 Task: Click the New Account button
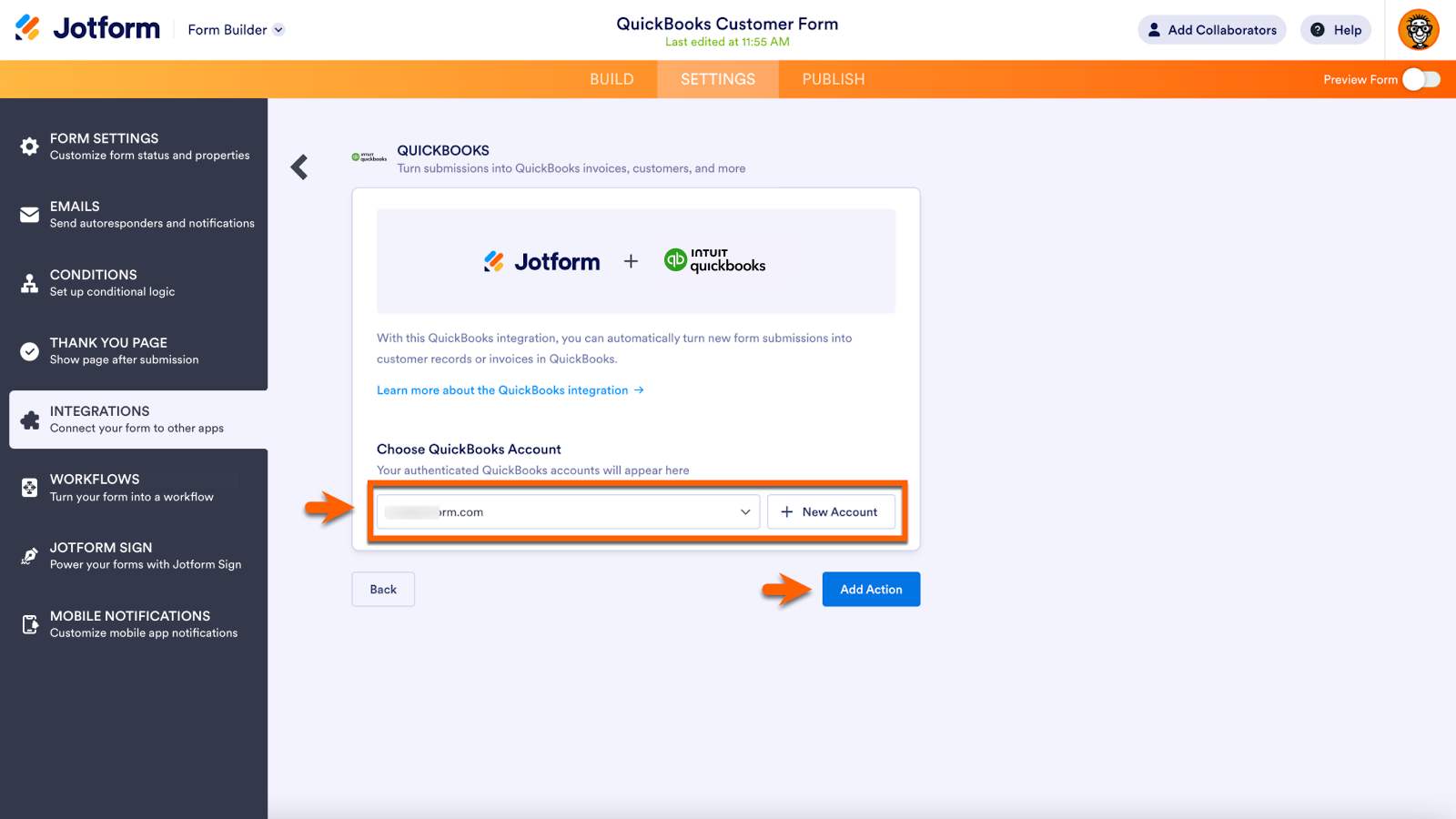tap(831, 512)
